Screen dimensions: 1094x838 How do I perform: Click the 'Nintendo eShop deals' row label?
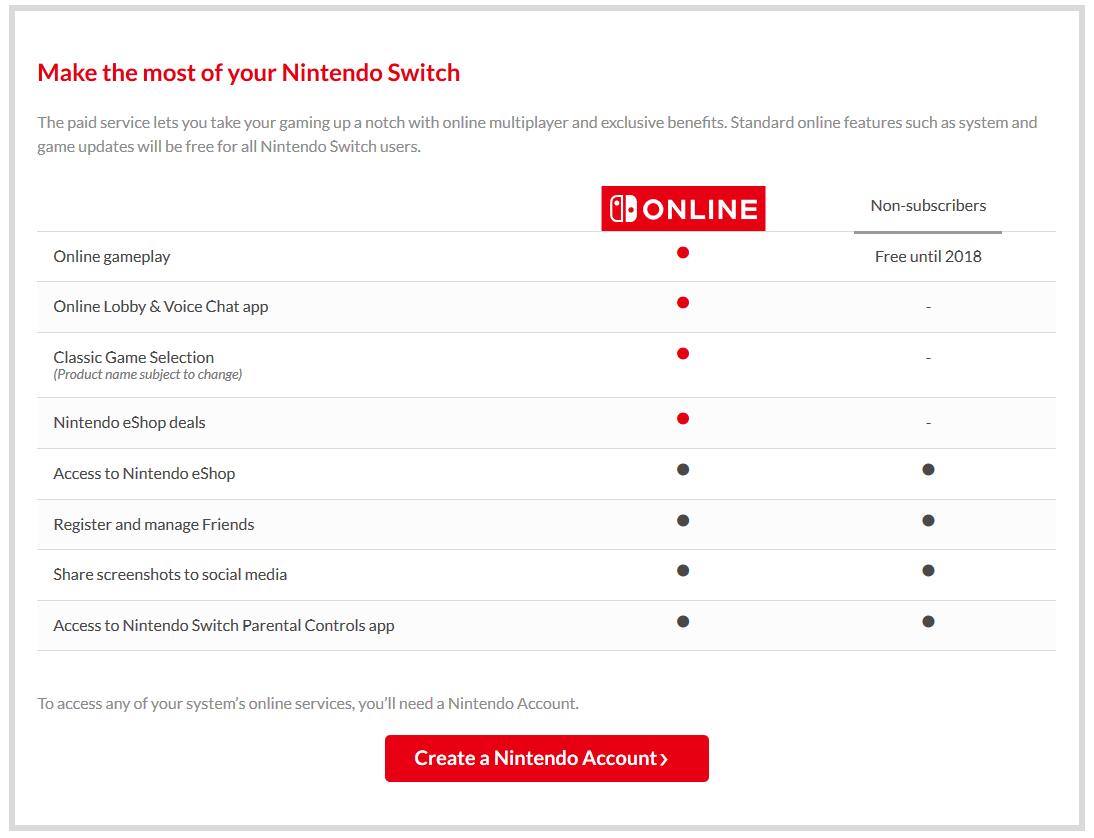tap(129, 423)
